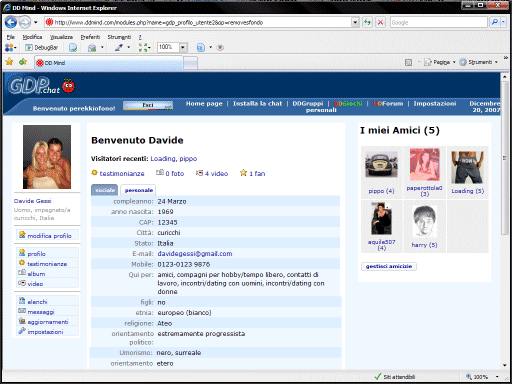
Task: Select the DD Mind browser tab
Action: point(109,63)
